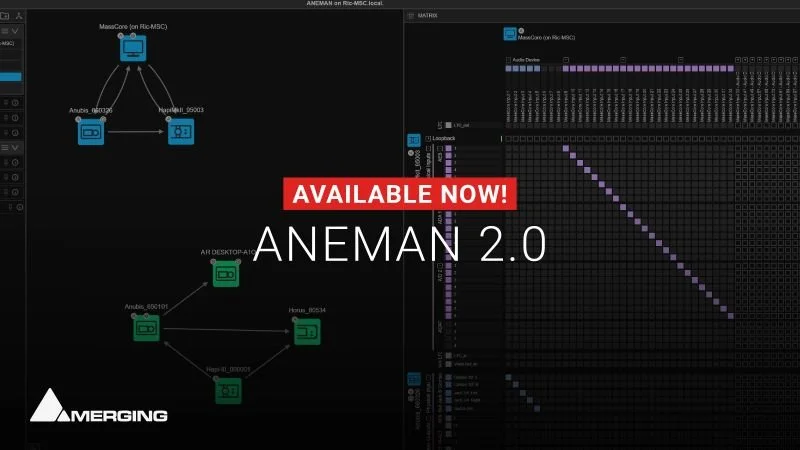Image resolution: width=800 pixels, height=450 pixels.
Task: Click MassCore (on Ric-MSC) label in matrix
Action: coord(546,38)
